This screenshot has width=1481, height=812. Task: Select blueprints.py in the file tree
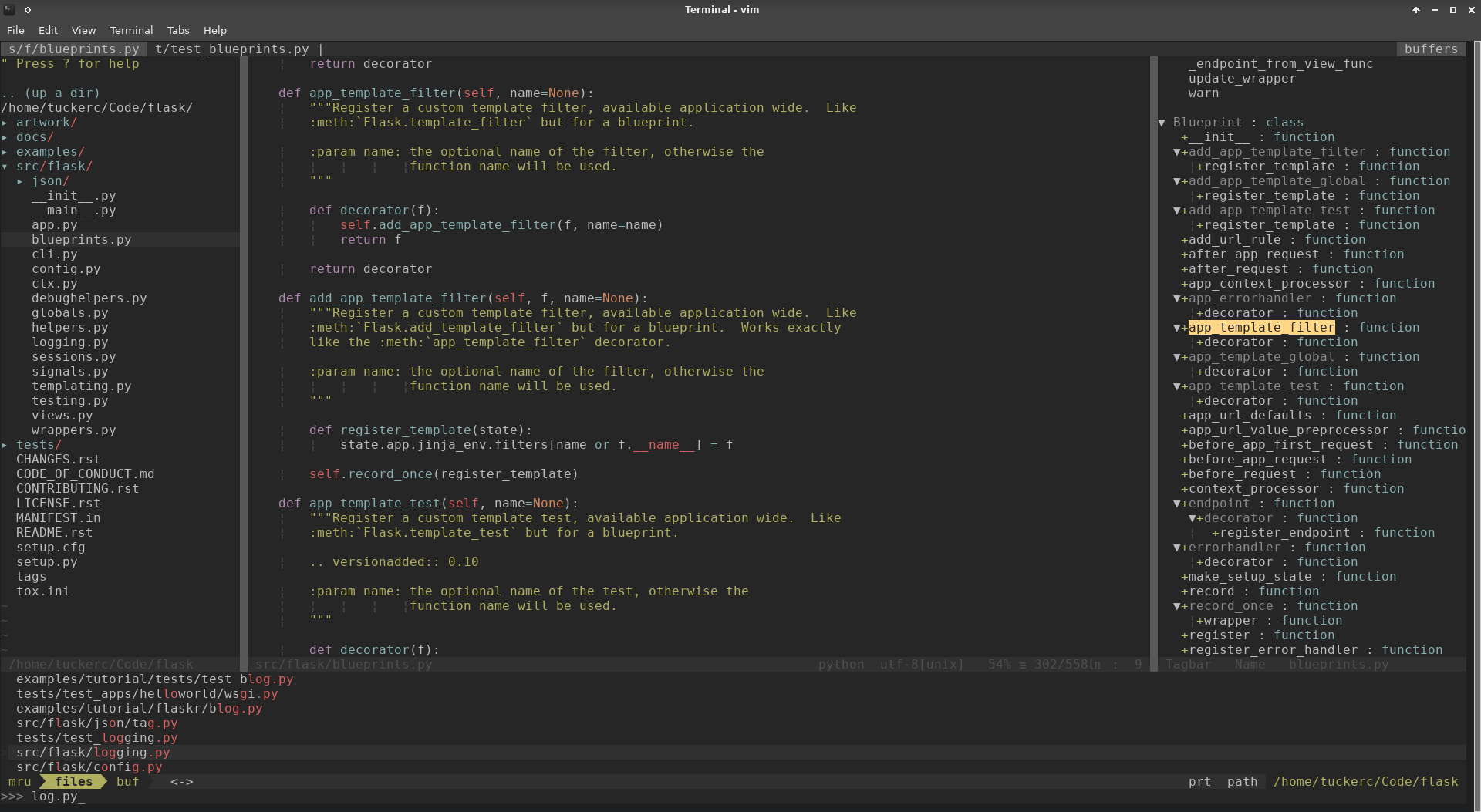[81, 240]
